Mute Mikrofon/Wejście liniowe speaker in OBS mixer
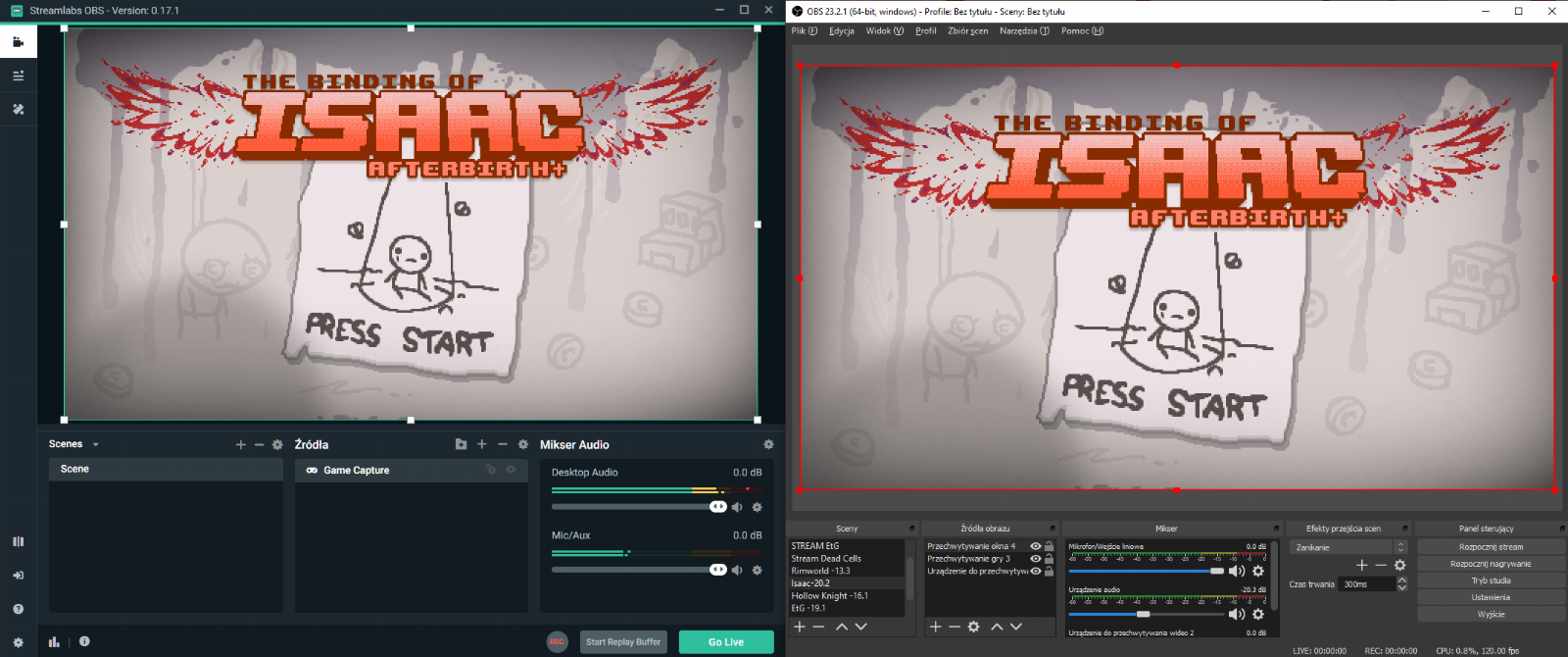This screenshot has width=1568, height=657. 1237,571
